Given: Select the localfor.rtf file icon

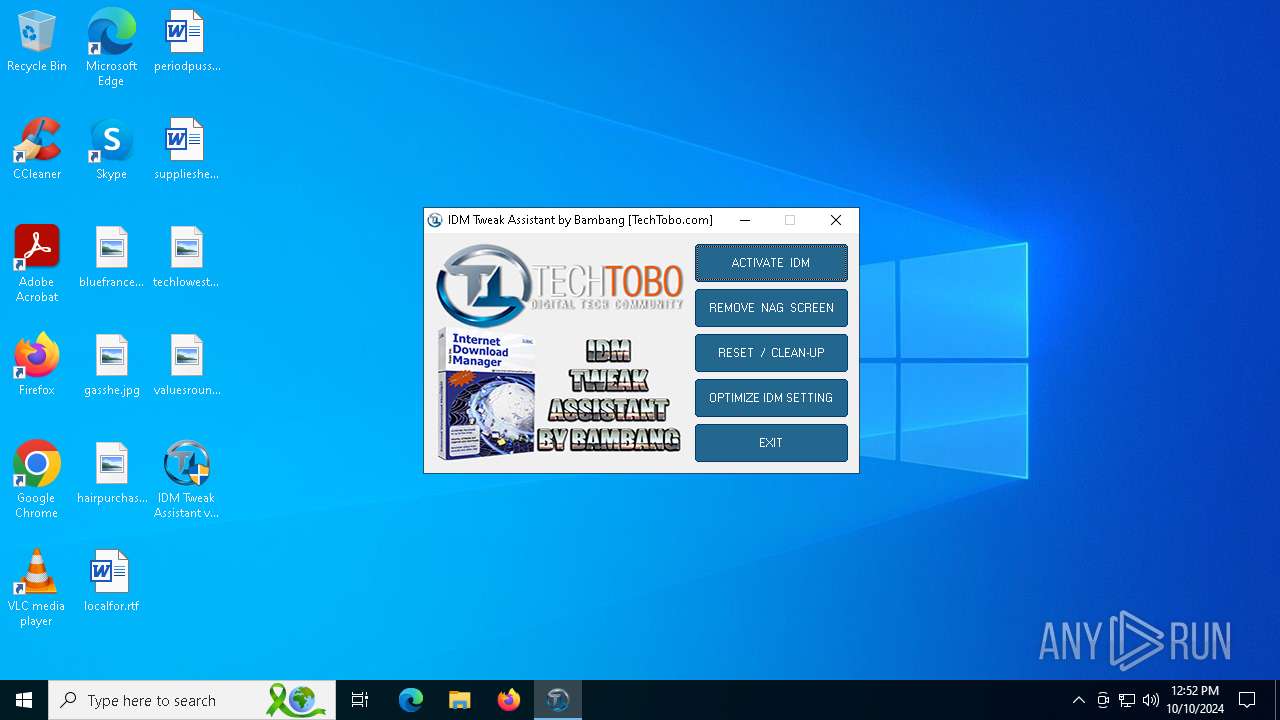Looking at the screenshot, I should (111, 582).
